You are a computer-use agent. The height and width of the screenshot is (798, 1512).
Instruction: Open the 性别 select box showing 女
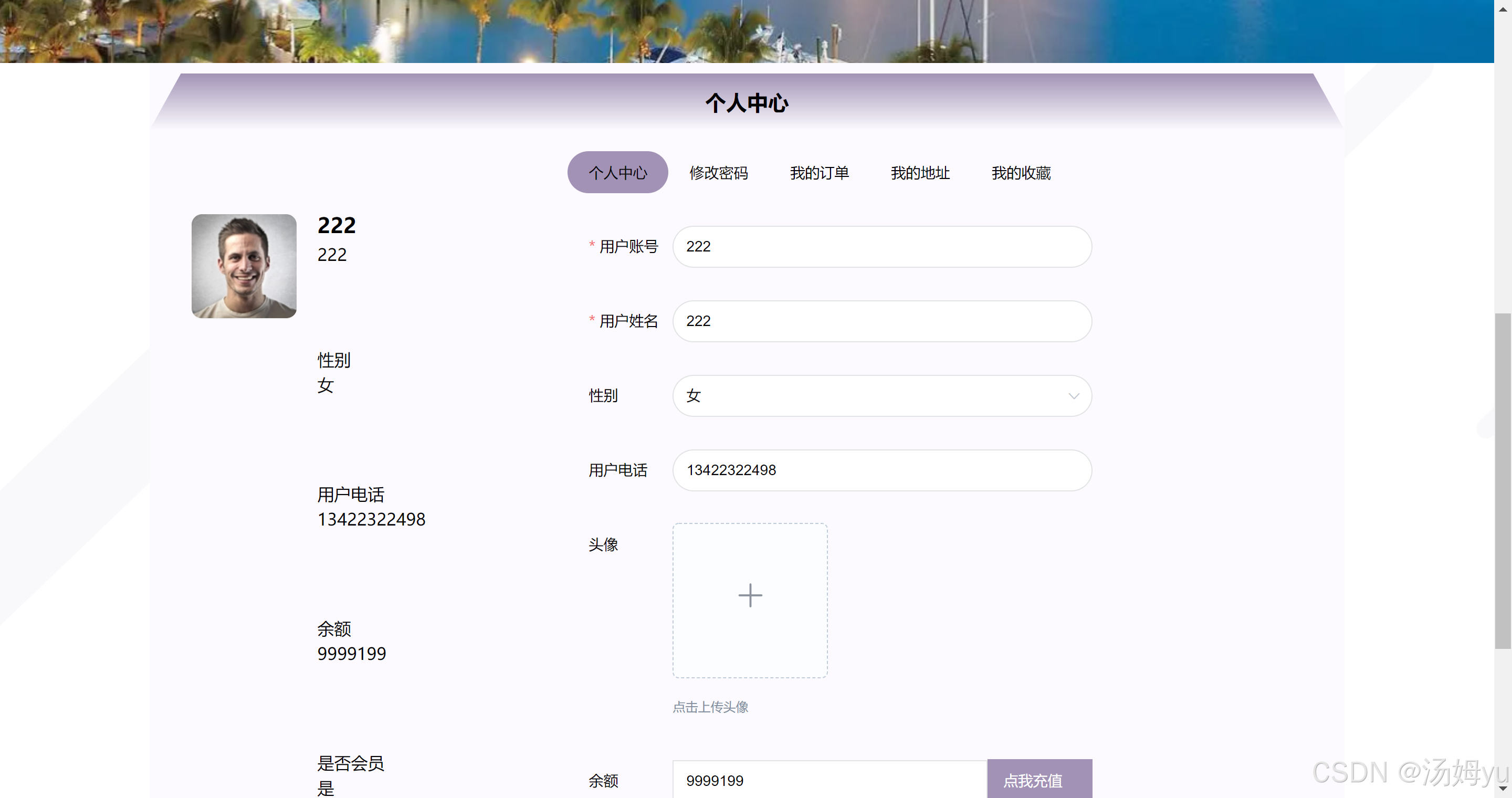[869, 396]
